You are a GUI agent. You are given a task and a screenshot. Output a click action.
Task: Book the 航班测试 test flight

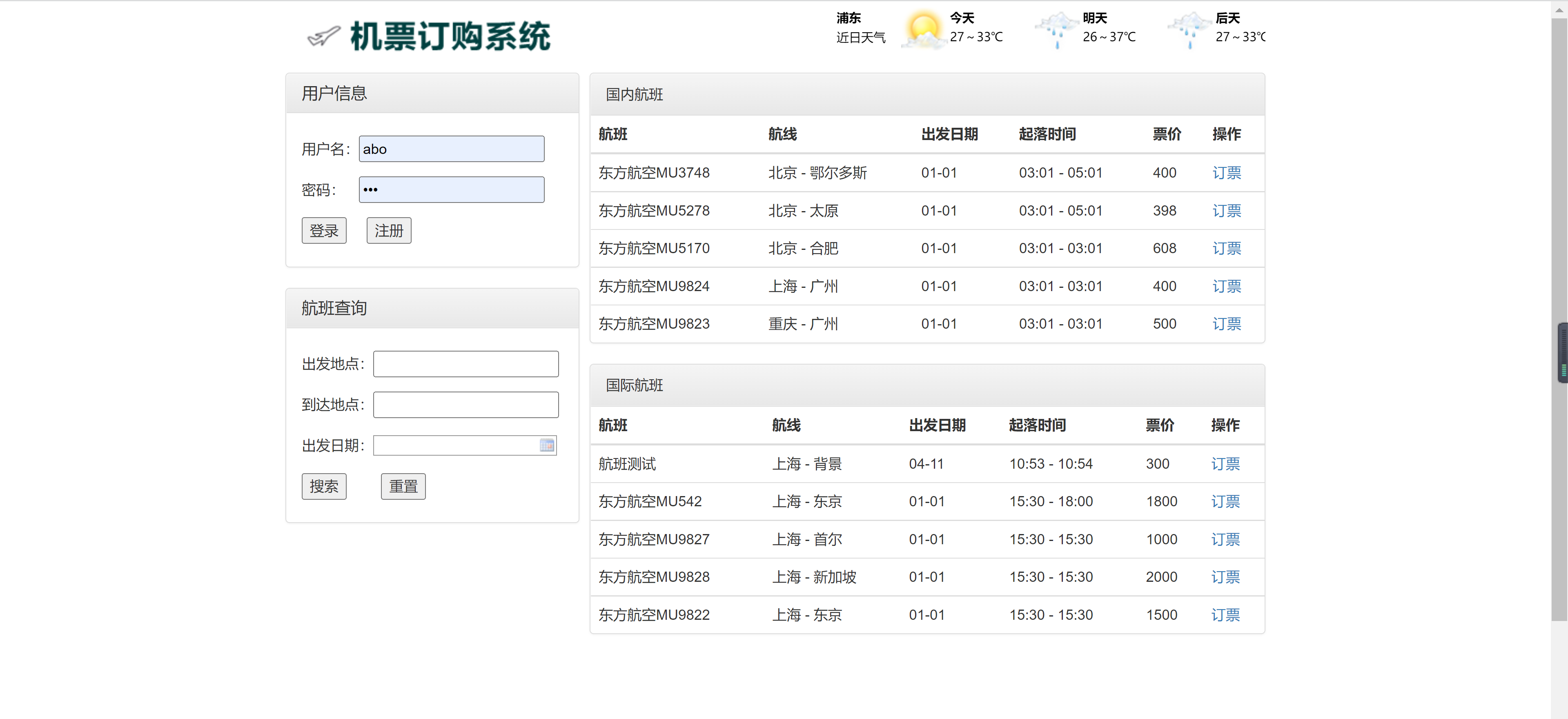[1225, 464]
